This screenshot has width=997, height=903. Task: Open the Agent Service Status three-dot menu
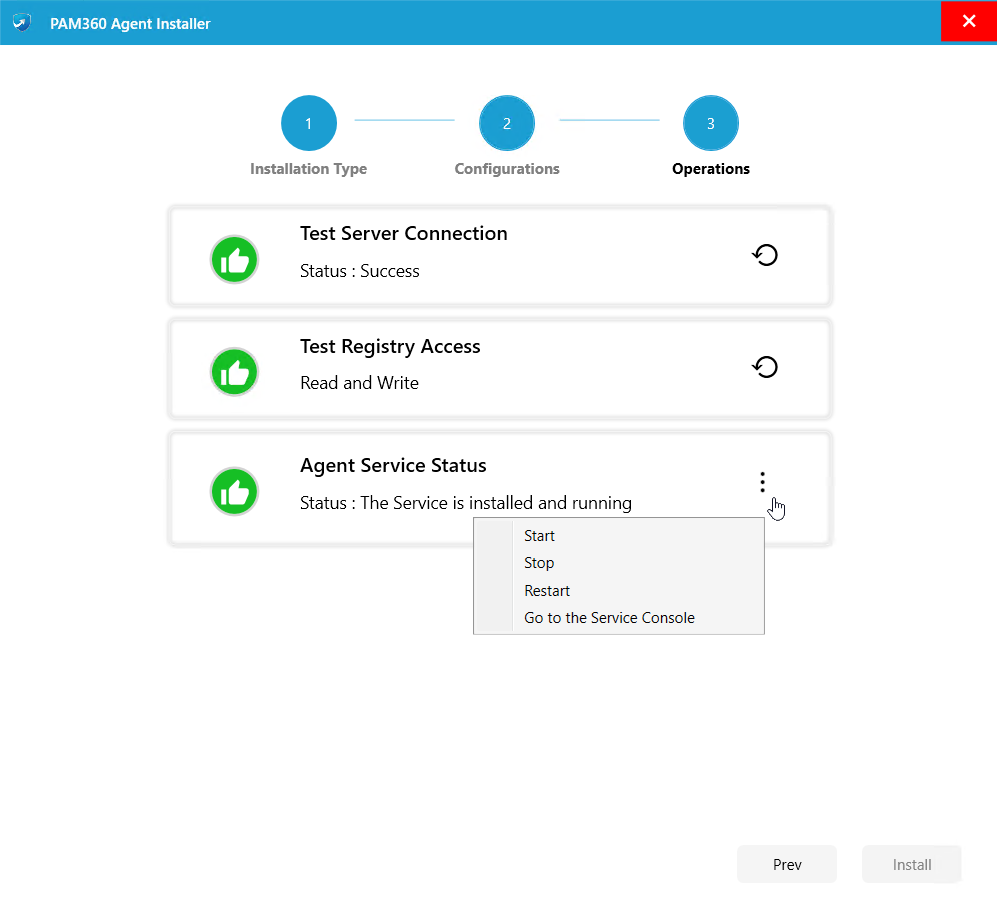[x=762, y=482]
